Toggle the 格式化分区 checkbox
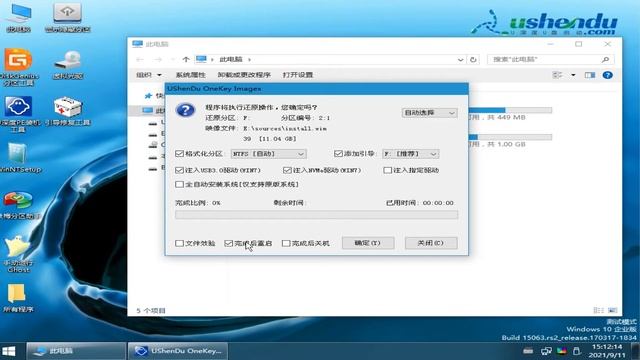 coord(179,154)
